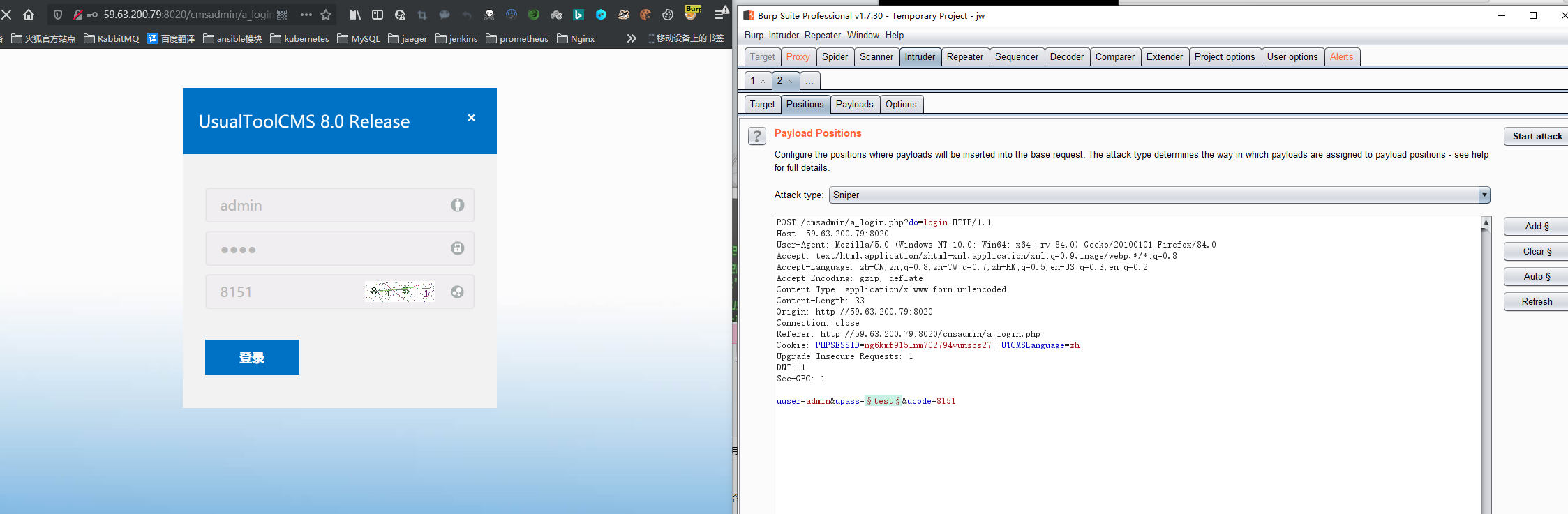Image resolution: width=1568 pixels, height=514 pixels.
Task: Show more bookmarks via the chevron
Action: pyautogui.click(x=632, y=38)
